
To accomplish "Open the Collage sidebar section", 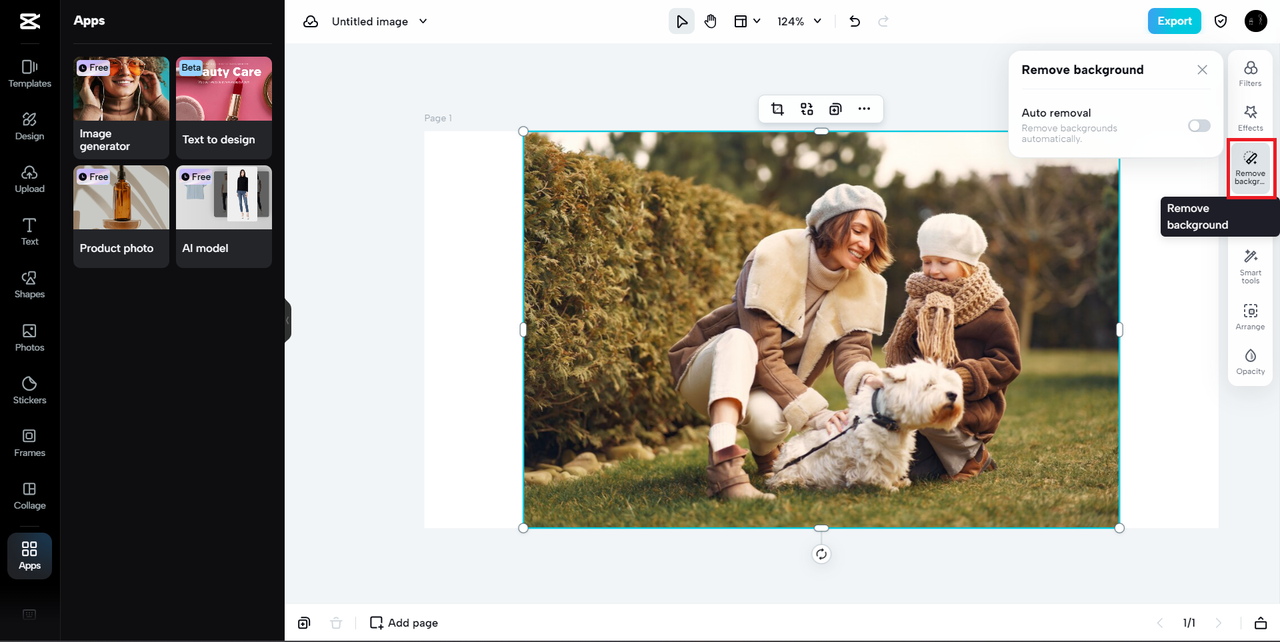I will point(30,496).
